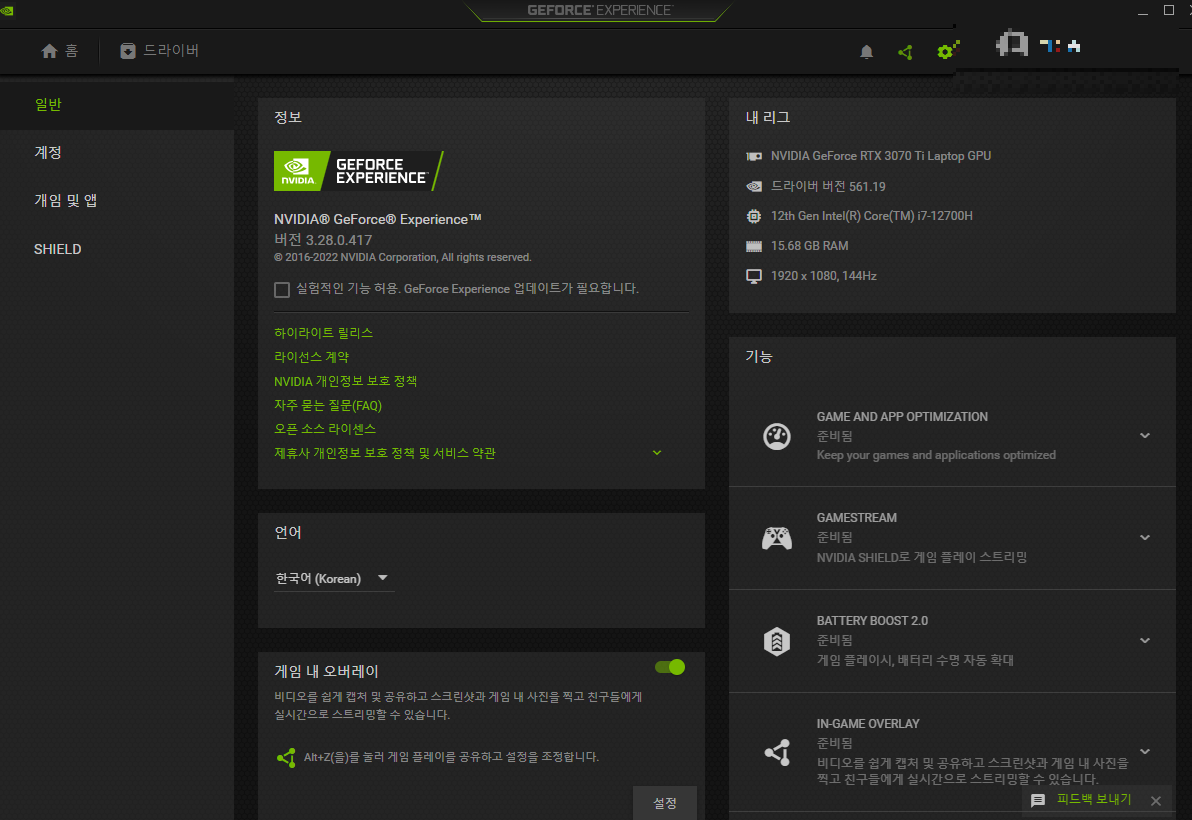
Task: Click the 버전 3.28.0.417 text
Action: click(x=322, y=240)
